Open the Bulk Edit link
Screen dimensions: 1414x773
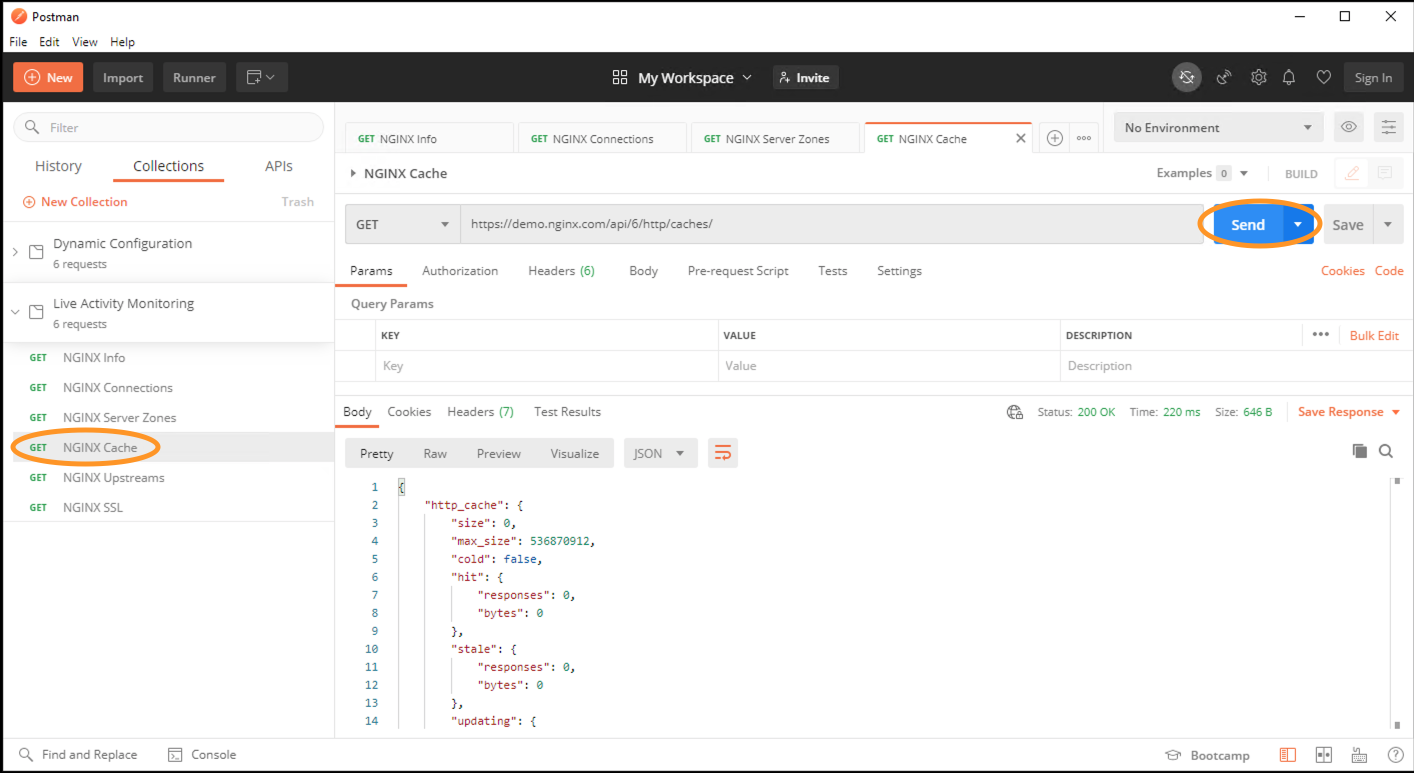point(1374,335)
